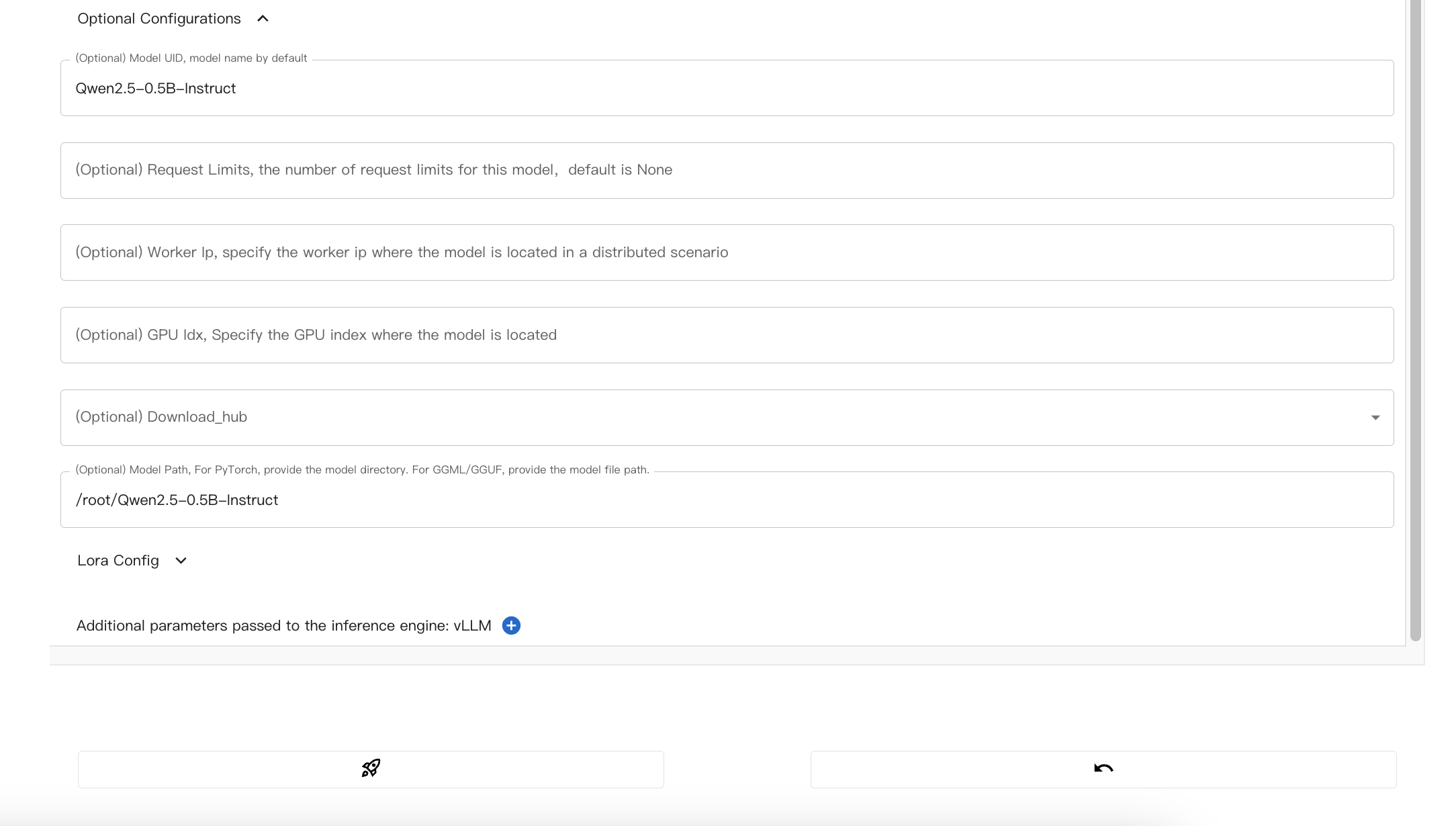
Task: Click the Optional Configurations header
Action: (158, 18)
